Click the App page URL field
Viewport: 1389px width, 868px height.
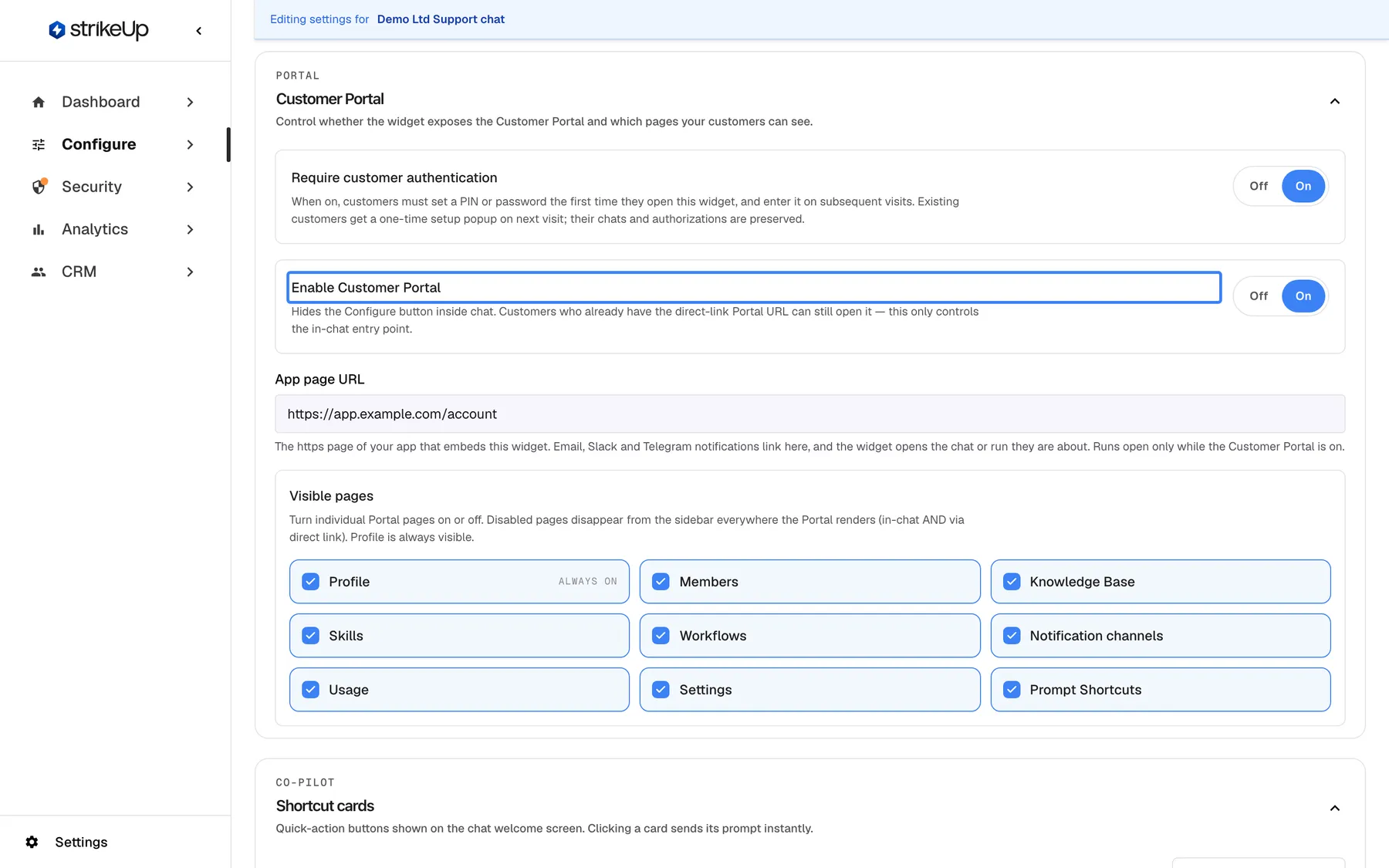pos(809,414)
